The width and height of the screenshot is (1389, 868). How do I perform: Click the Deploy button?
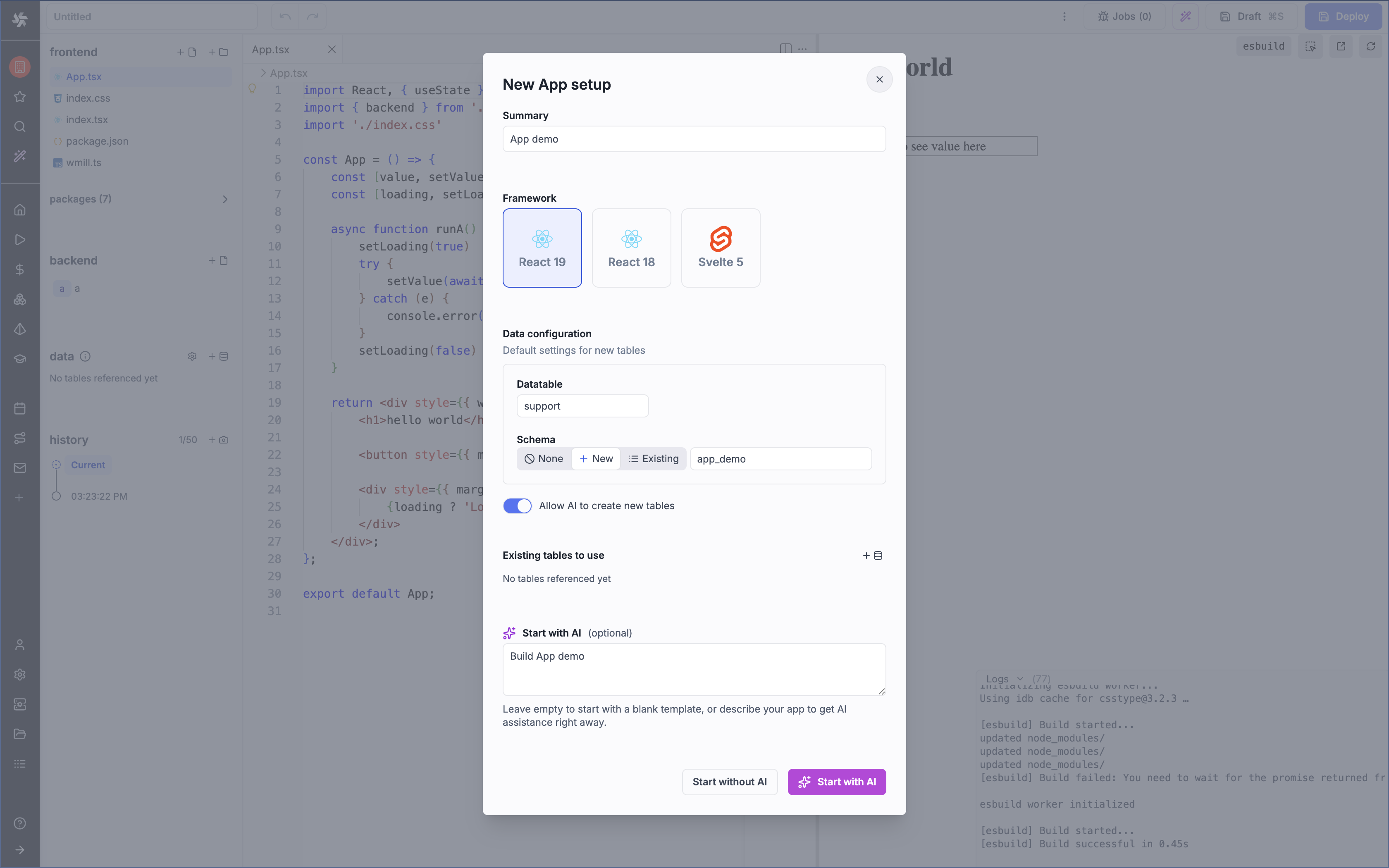[1344, 16]
